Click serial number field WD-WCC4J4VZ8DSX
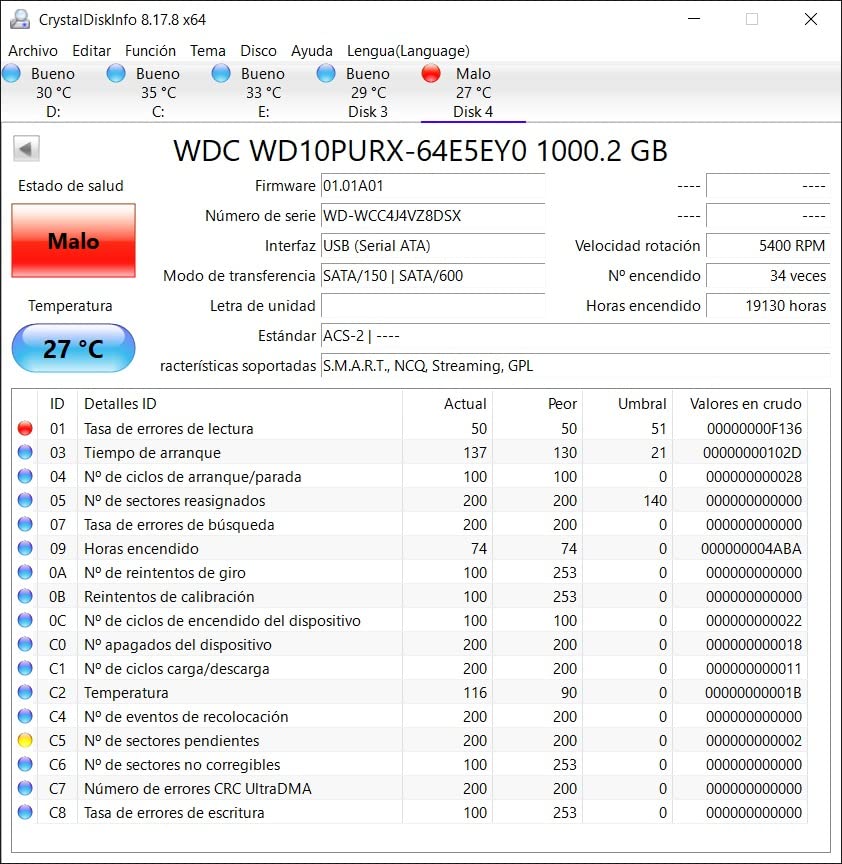 [433, 215]
